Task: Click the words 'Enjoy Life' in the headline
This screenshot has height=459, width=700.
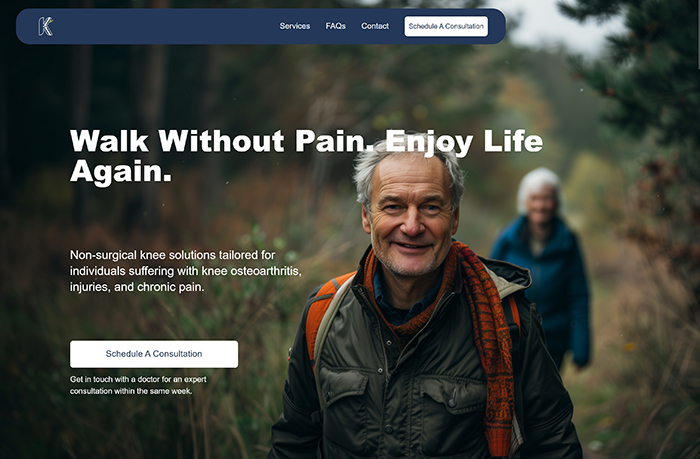Action: pyautogui.click(x=464, y=142)
